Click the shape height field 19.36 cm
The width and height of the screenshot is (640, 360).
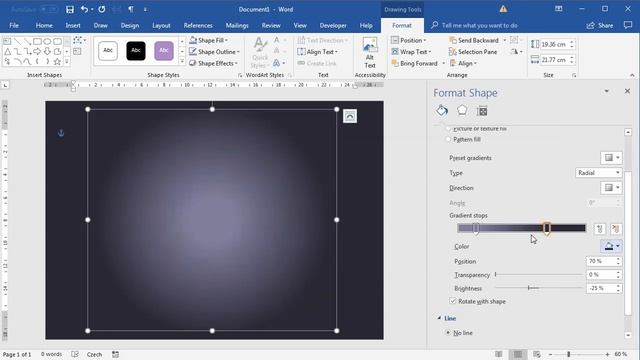pos(554,44)
